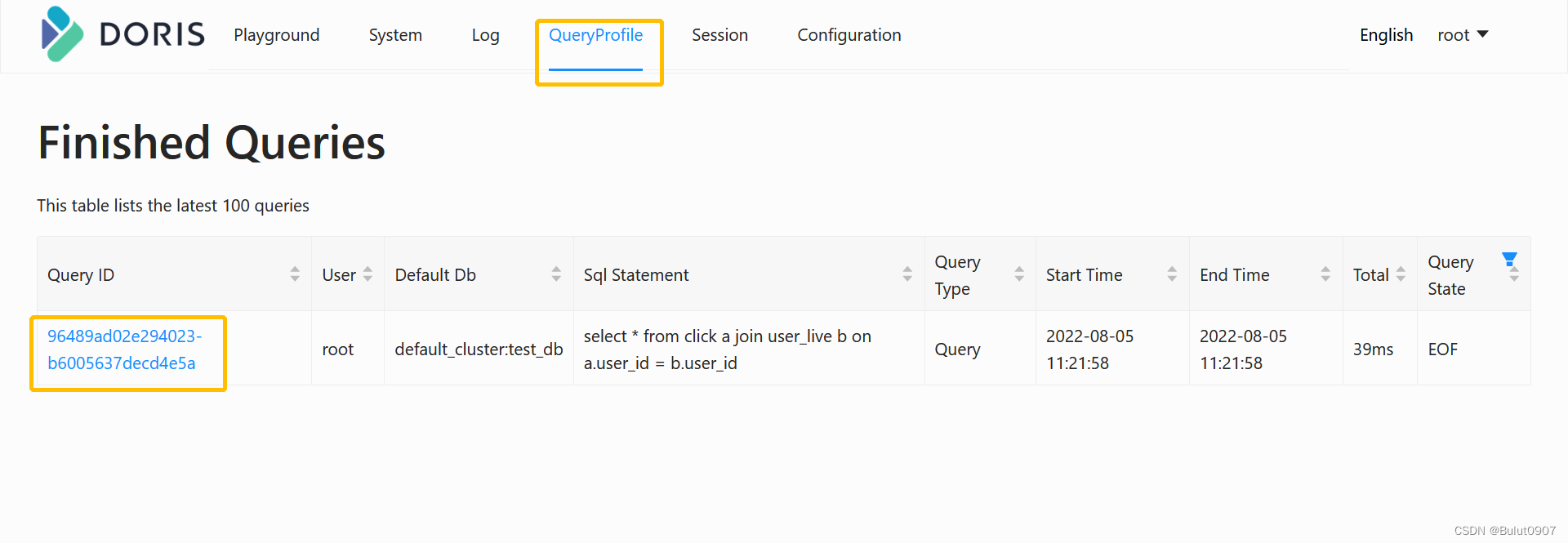Switch to the System tab
The height and width of the screenshot is (543, 1568).
[x=395, y=35]
